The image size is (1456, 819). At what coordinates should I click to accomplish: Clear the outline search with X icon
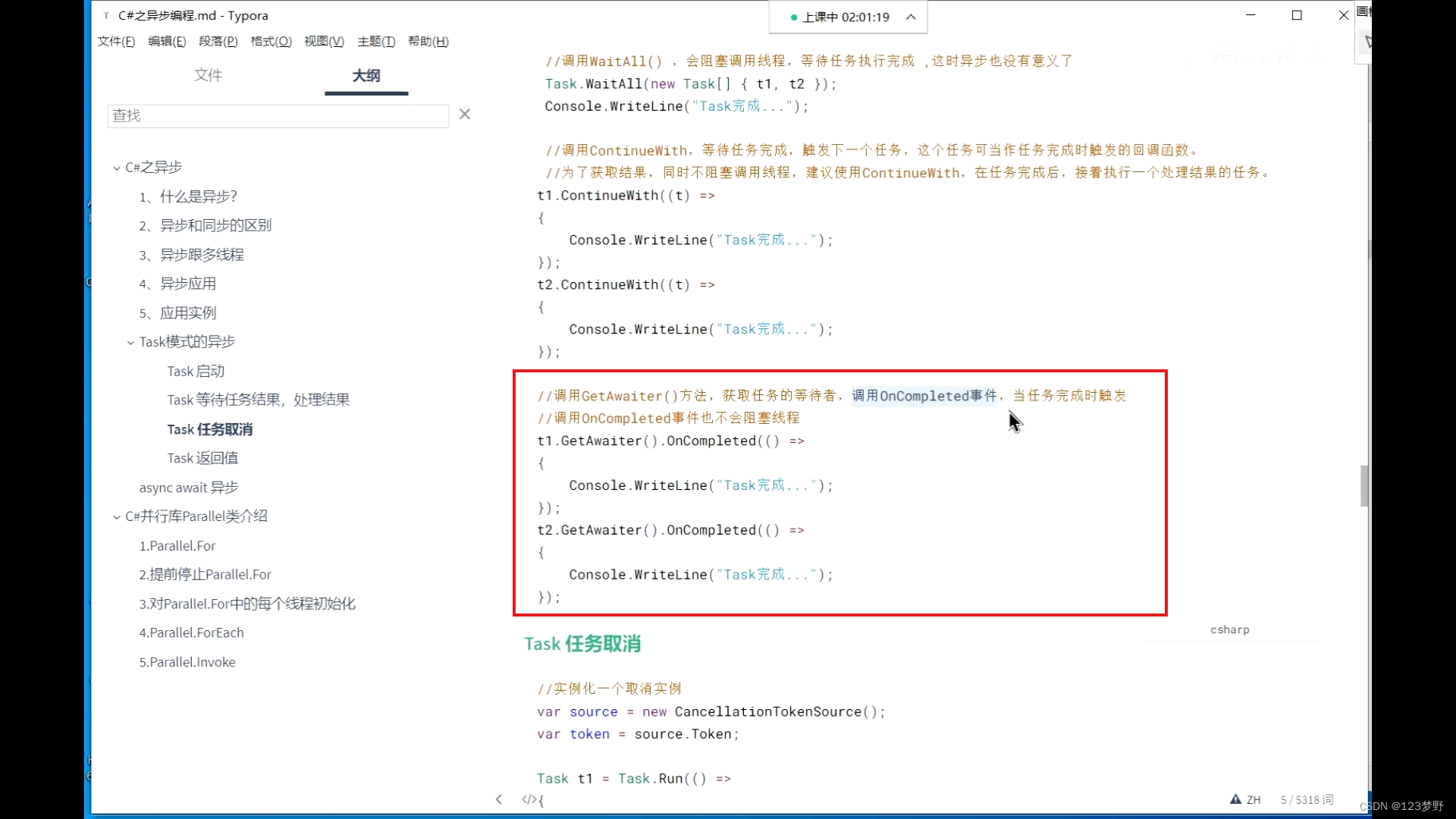click(x=465, y=115)
